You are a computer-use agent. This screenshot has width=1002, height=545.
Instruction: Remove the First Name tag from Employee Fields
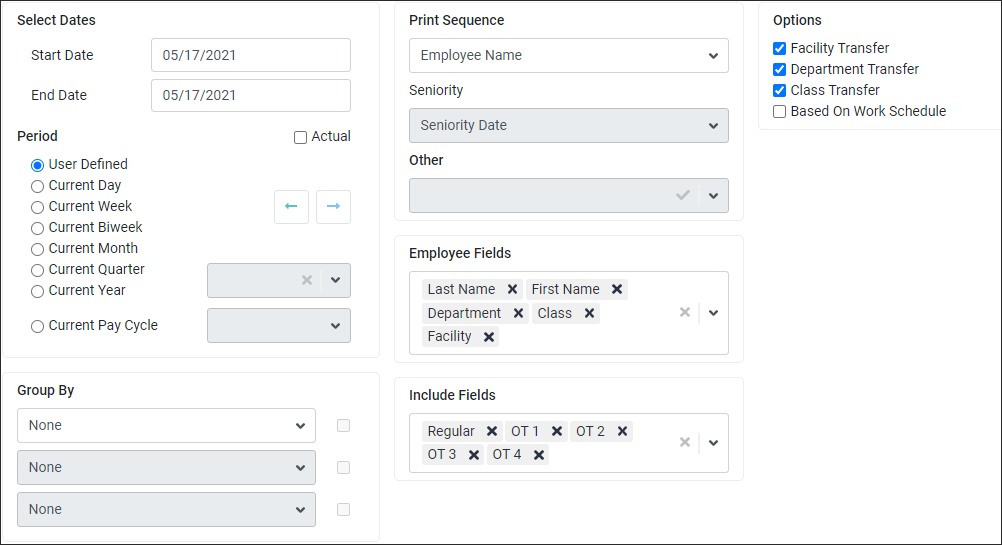tap(617, 289)
